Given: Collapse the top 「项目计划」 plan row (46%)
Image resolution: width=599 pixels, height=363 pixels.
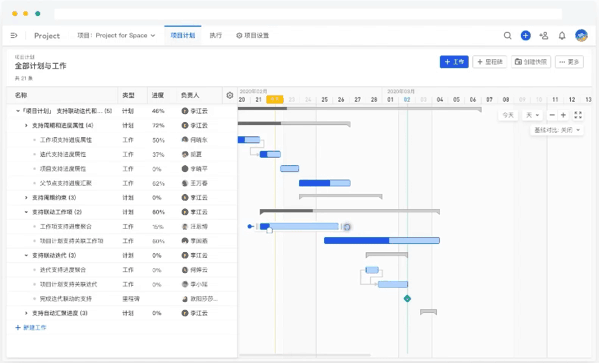Looking at the screenshot, I should click(18, 111).
